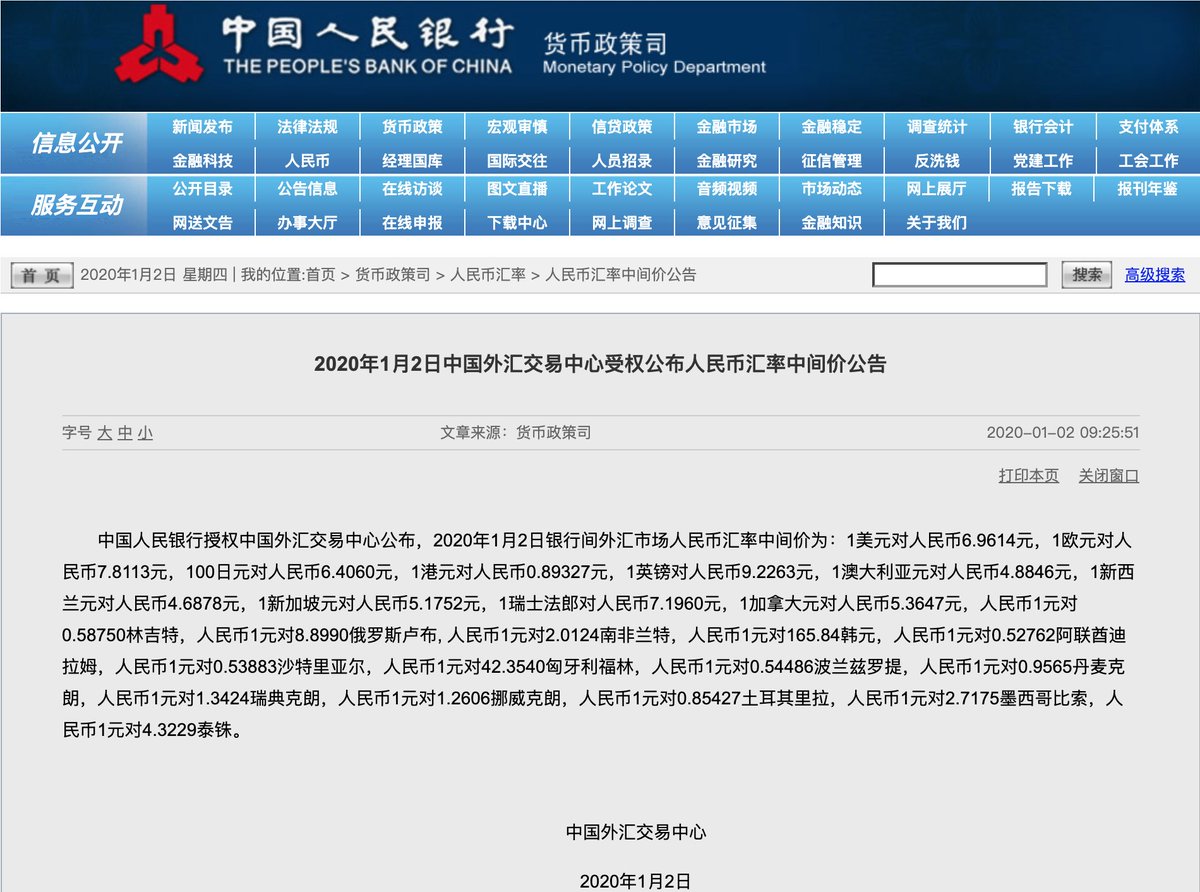Open the 信贷政策 menu item

[622, 127]
